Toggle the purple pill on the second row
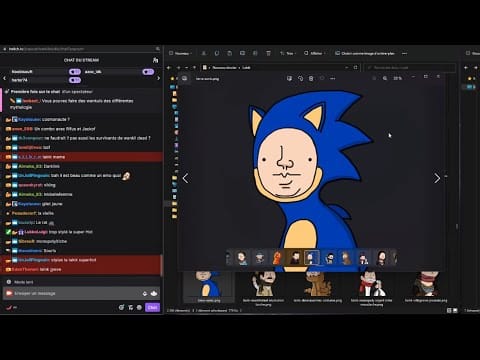This screenshot has width=480, height=360. click(x=75, y=80)
